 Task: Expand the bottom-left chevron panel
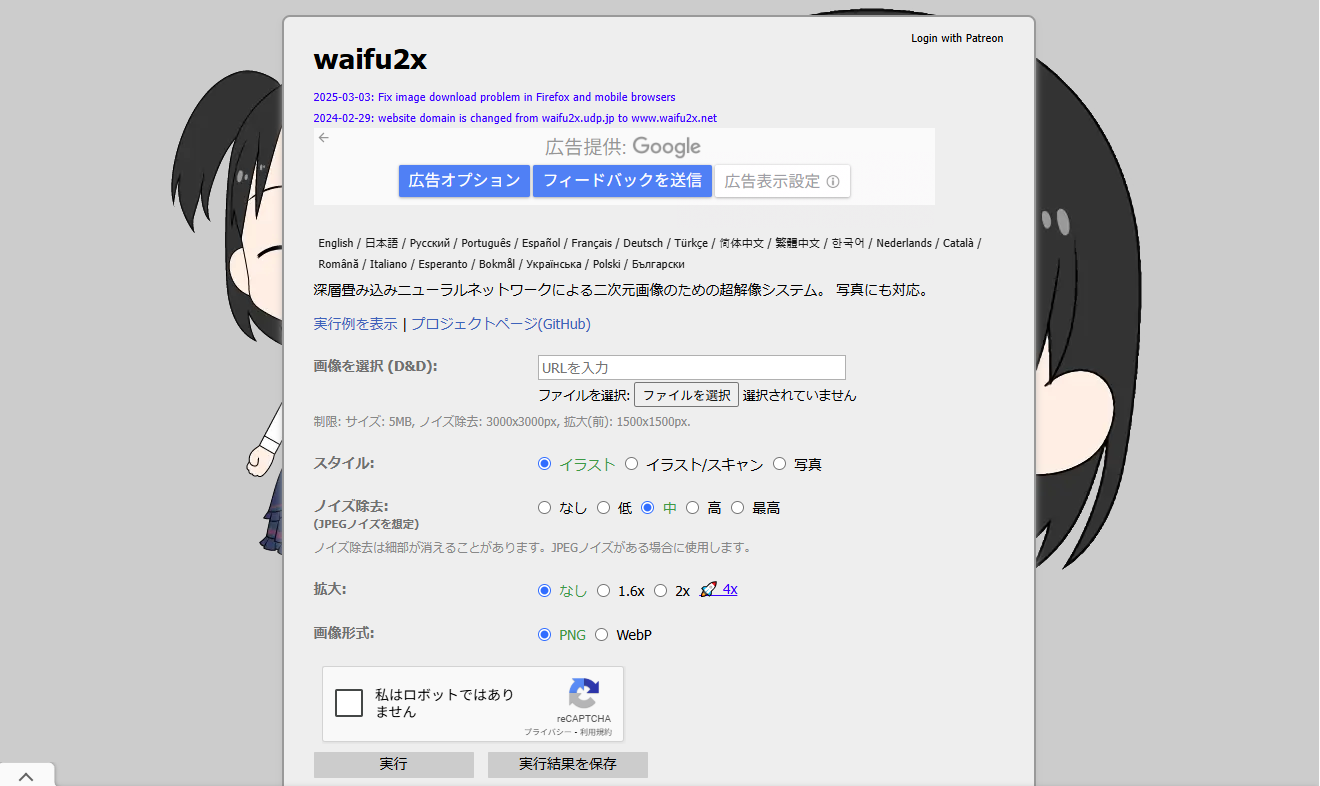[x=27, y=776]
